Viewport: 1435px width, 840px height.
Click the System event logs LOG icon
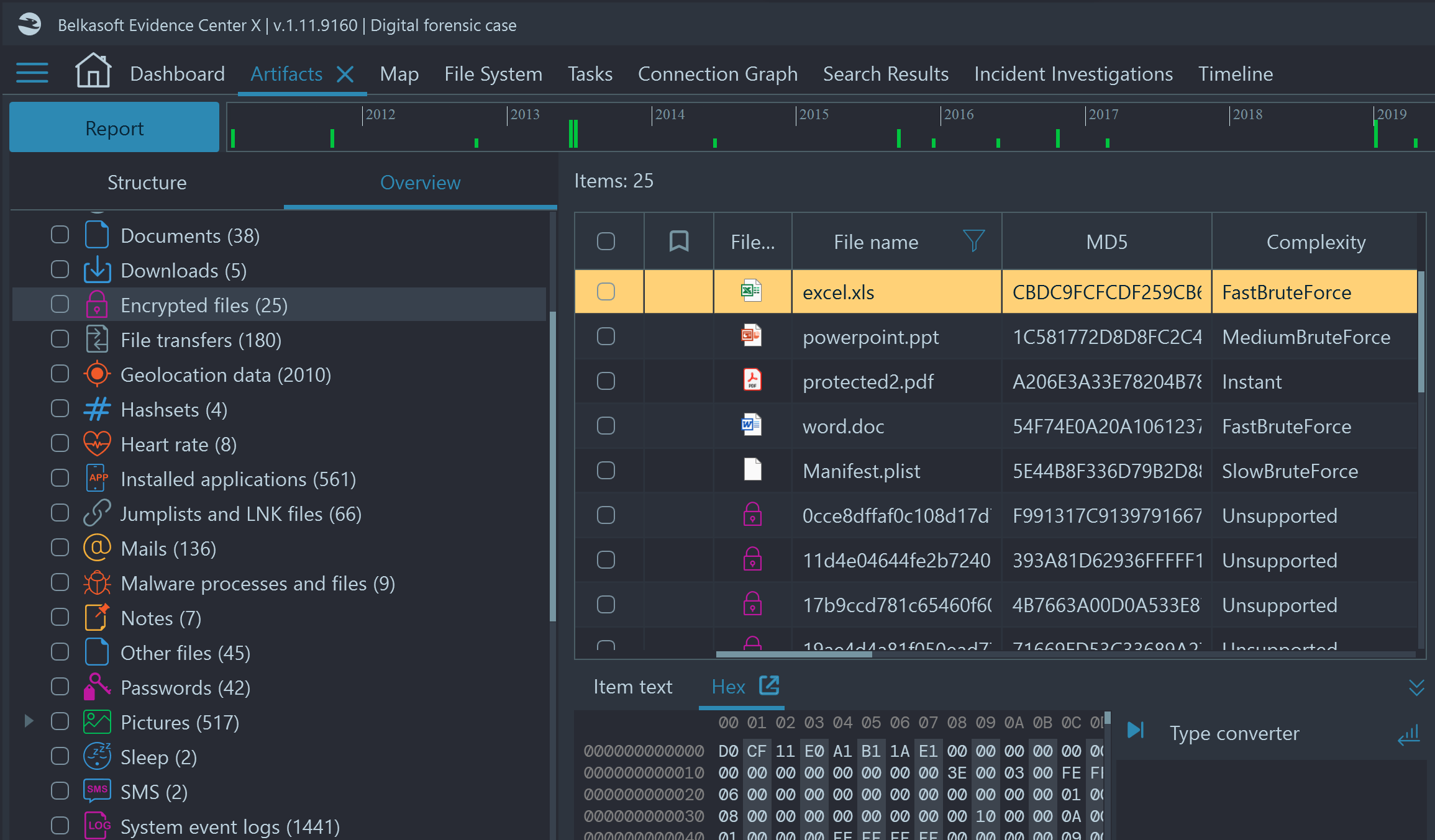tap(97, 825)
